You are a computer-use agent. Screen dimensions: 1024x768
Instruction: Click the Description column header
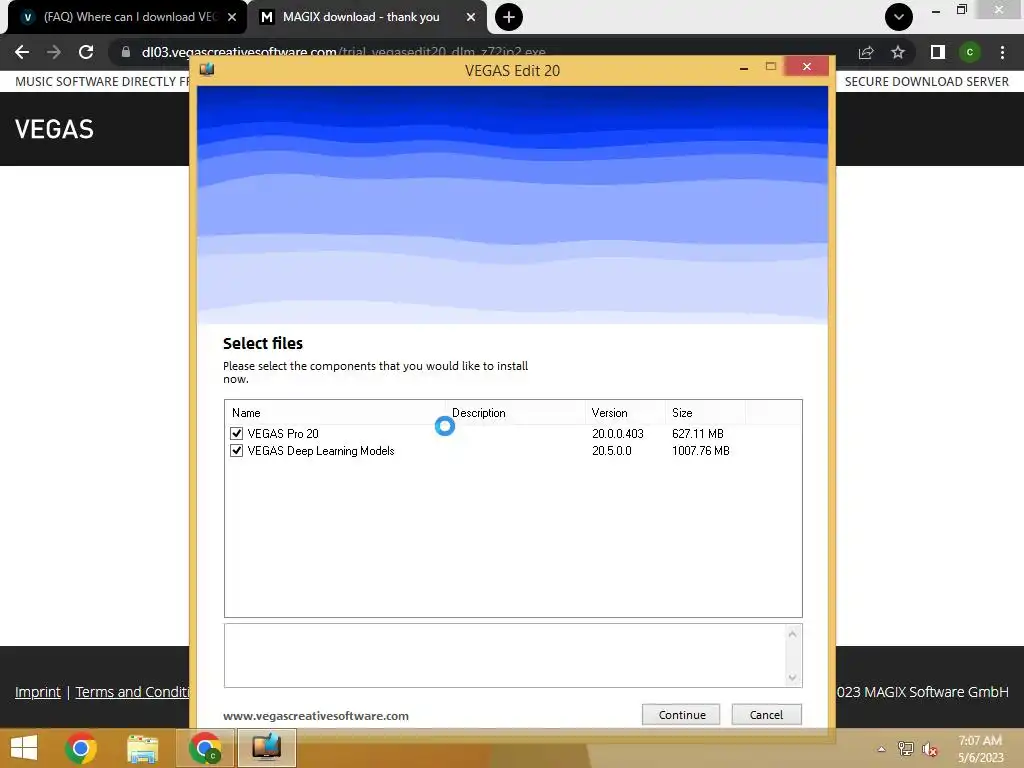click(515, 413)
